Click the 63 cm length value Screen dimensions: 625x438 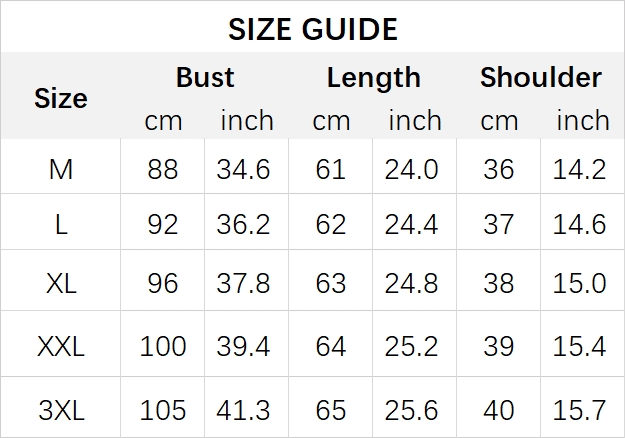point(331,283)
